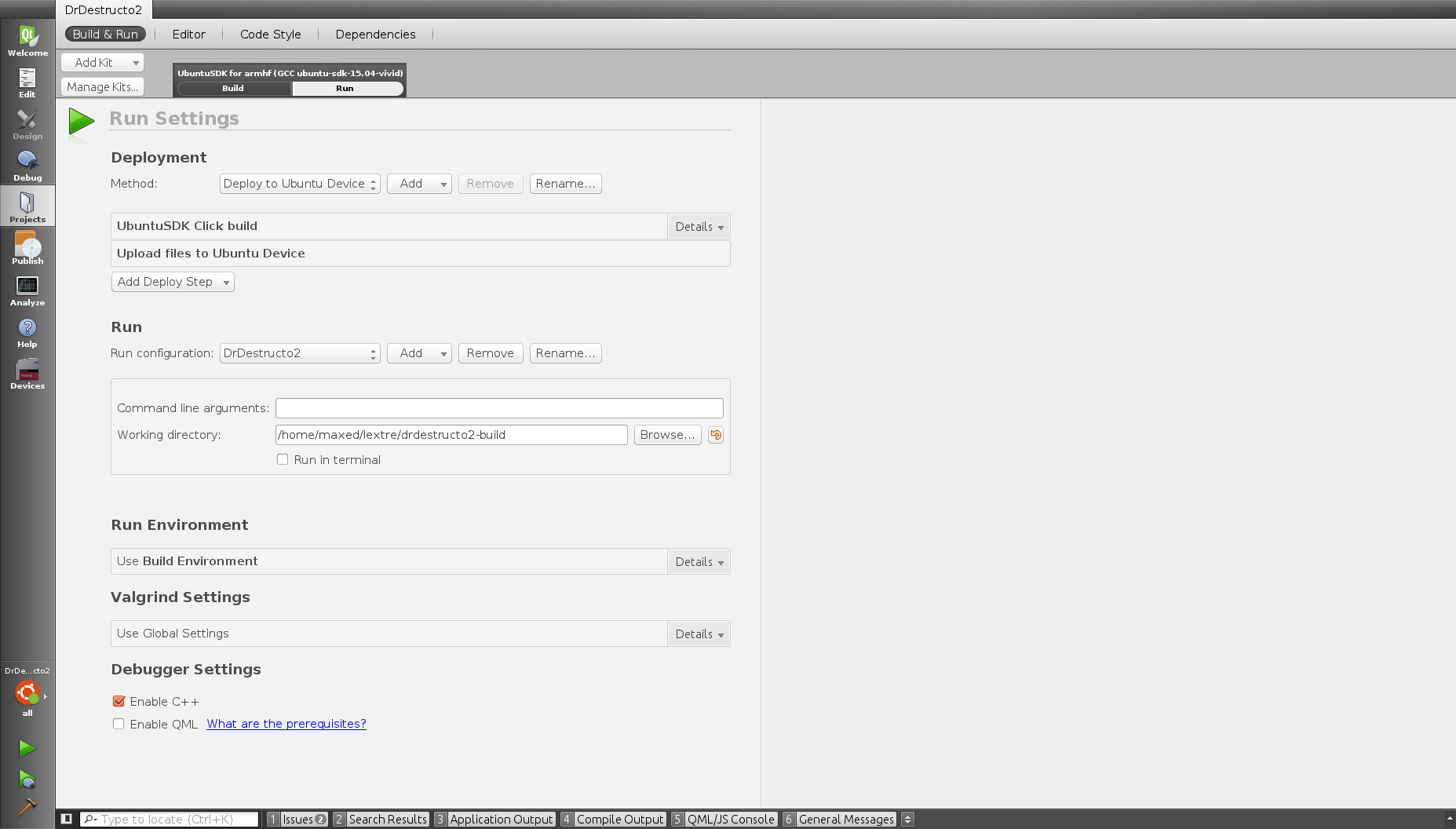Click the DrDestructo2 project tab
The height and width of the screenshot is (829, 1456).
(104, 10)
